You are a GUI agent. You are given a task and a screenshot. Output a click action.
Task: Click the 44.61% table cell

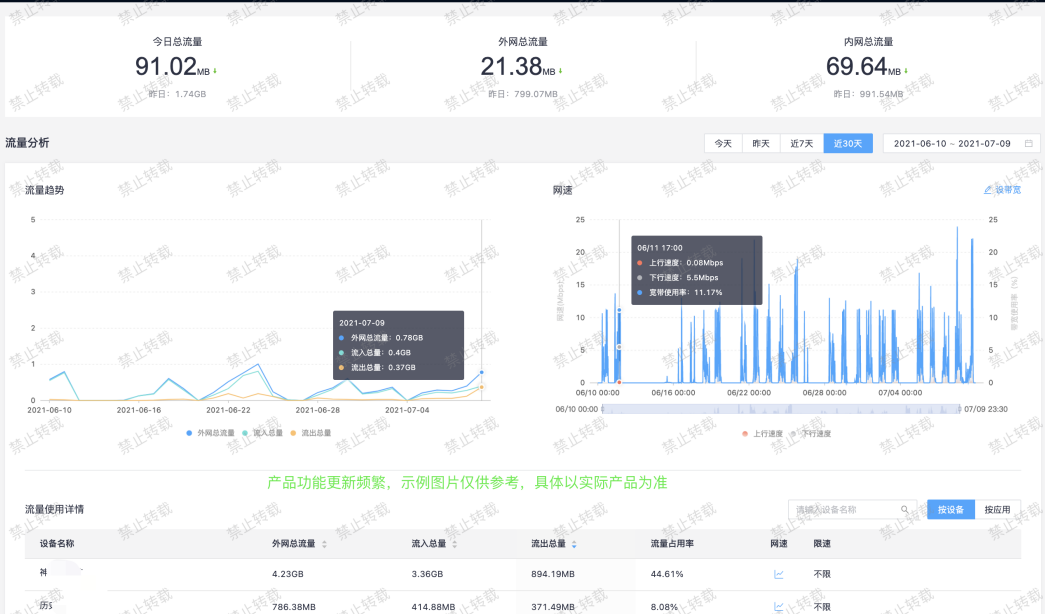tap(666, 574)
